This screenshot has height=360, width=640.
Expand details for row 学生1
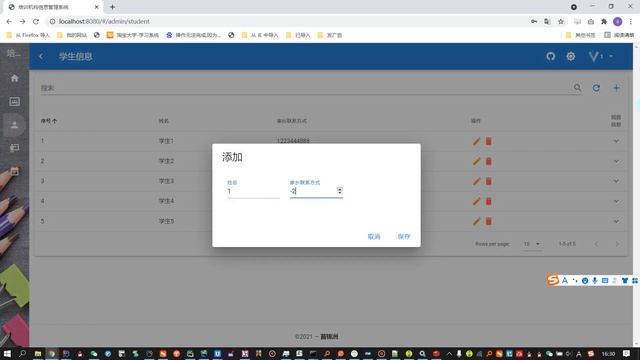pyautogui.click(x=616, y=141)
